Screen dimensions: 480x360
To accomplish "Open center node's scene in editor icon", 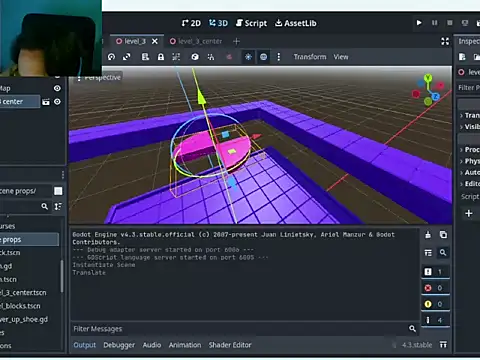I will 46,102.
